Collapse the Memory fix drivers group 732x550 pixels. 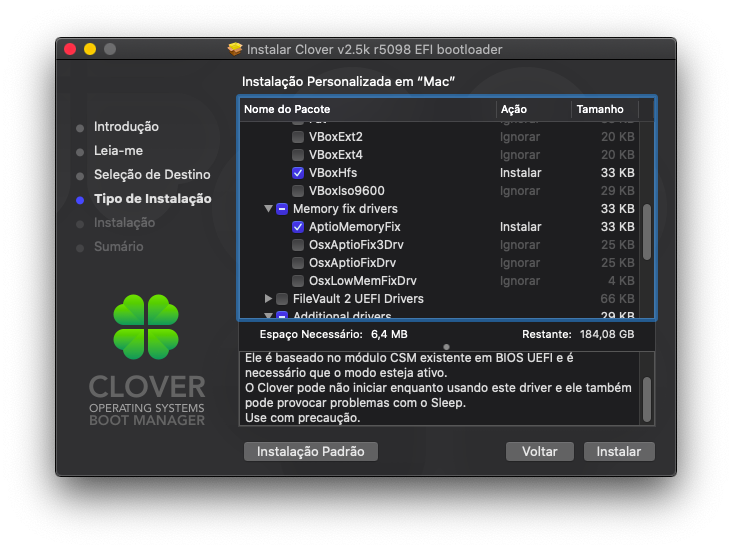tap(268, 209)
